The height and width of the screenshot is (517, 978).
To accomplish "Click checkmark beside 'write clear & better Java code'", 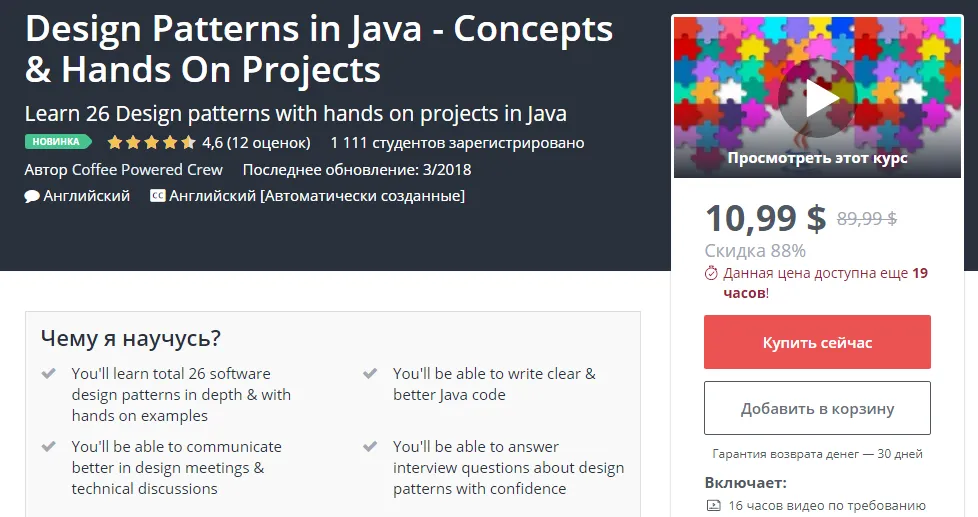I will pyautogui.click(x=370, y=373).
